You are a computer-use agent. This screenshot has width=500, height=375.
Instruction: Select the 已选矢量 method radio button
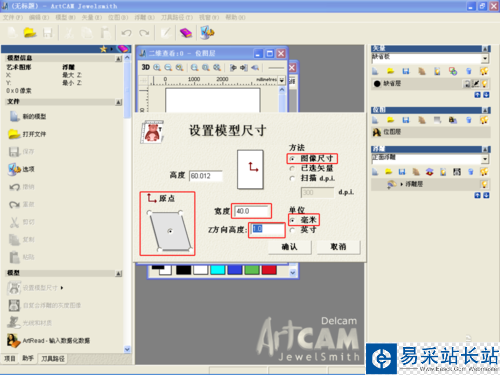(x=292, y=169)
